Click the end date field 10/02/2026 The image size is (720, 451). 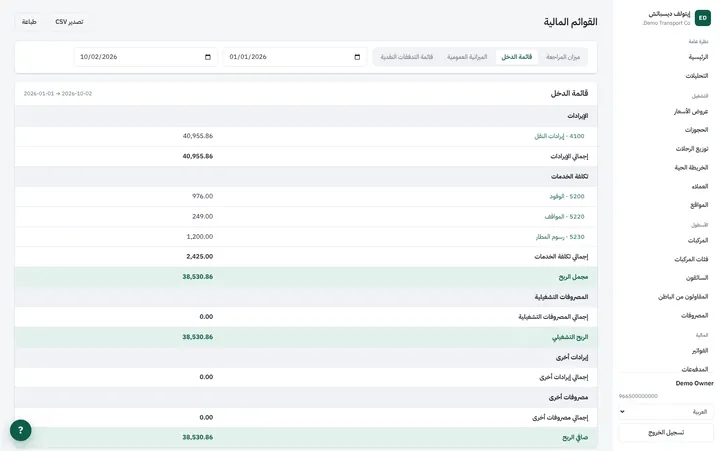click(145, 57)
